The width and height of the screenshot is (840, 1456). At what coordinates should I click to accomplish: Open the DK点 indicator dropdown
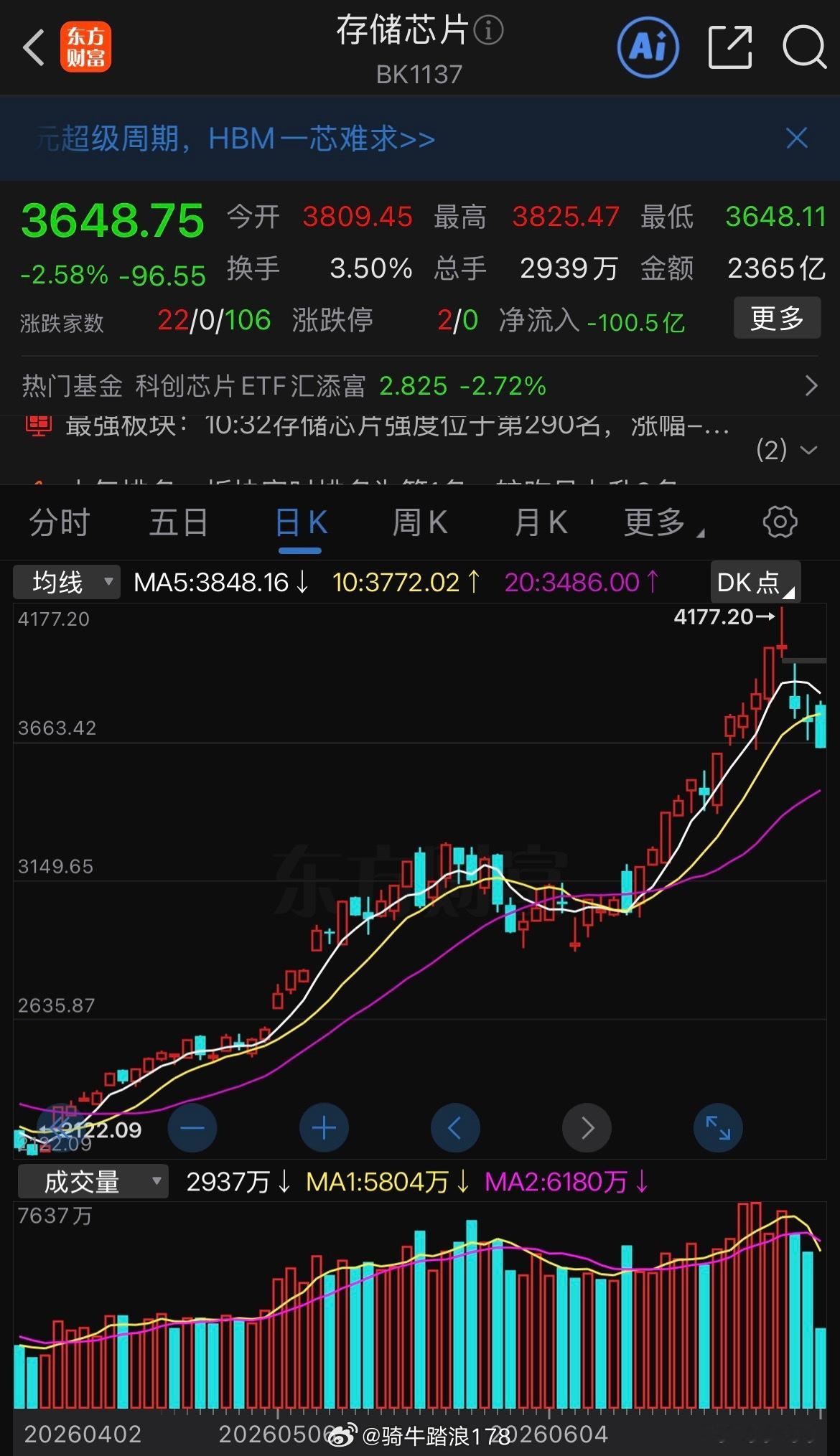pyautogui.click(x=755, y=582)
